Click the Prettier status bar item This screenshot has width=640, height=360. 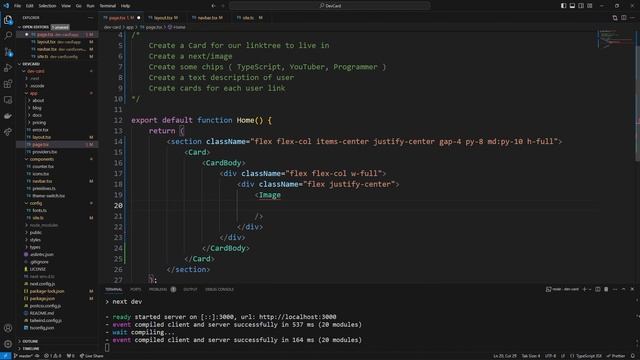616,356
